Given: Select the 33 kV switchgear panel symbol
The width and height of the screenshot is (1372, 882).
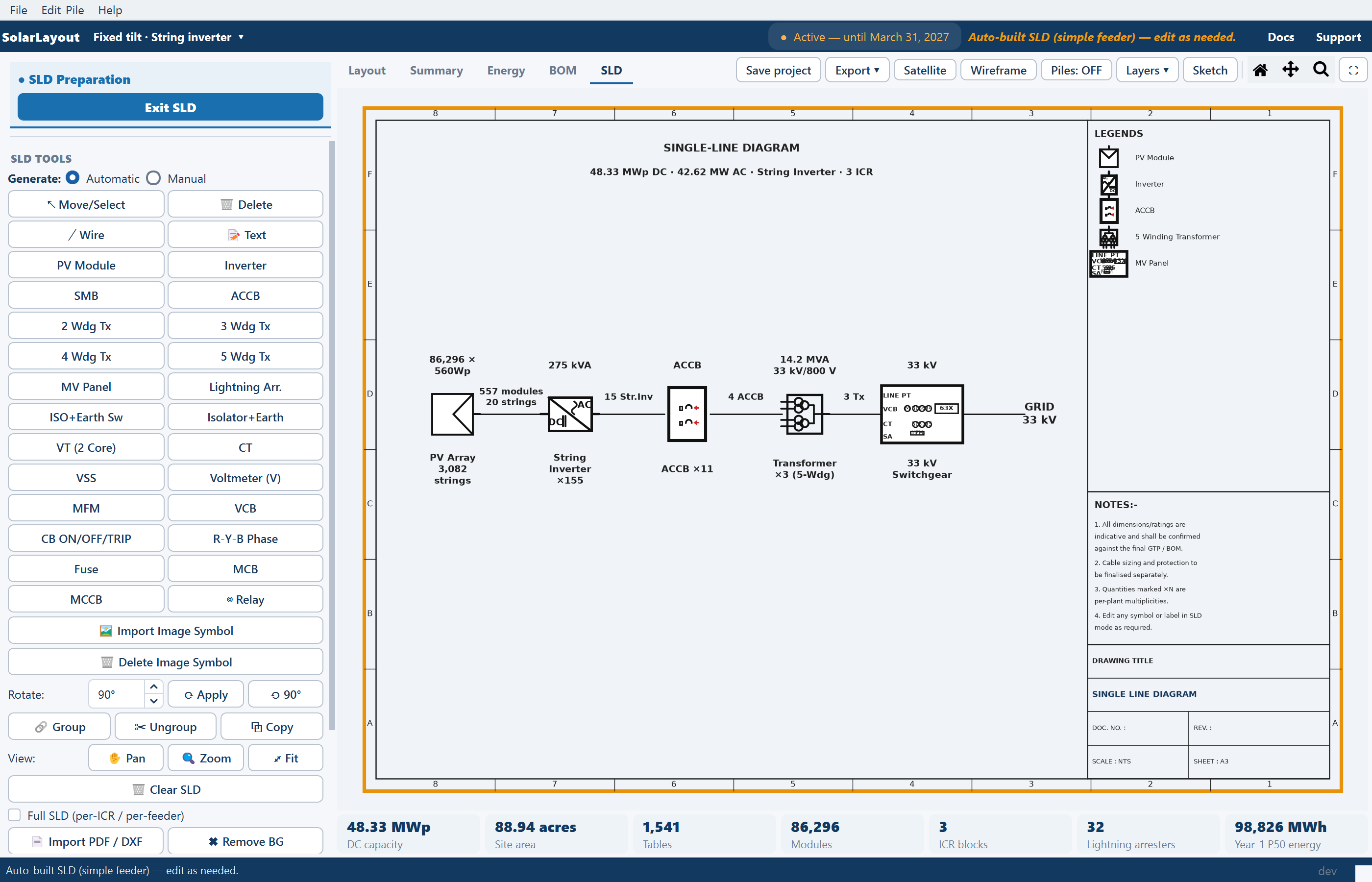Looking at the screenshot, I should [x=922, y=414].
